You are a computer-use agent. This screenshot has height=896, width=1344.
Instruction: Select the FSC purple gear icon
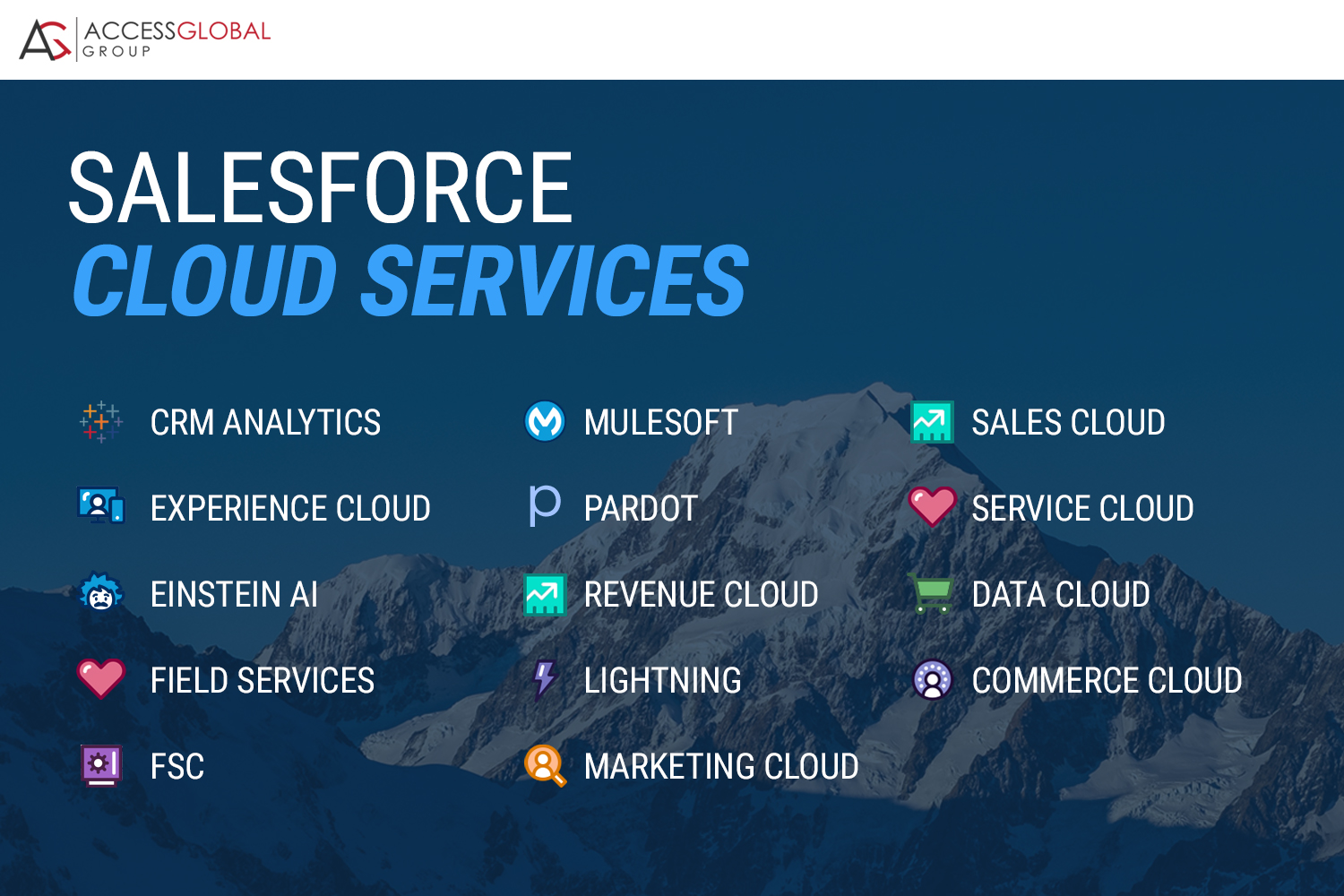click(101, 766)
